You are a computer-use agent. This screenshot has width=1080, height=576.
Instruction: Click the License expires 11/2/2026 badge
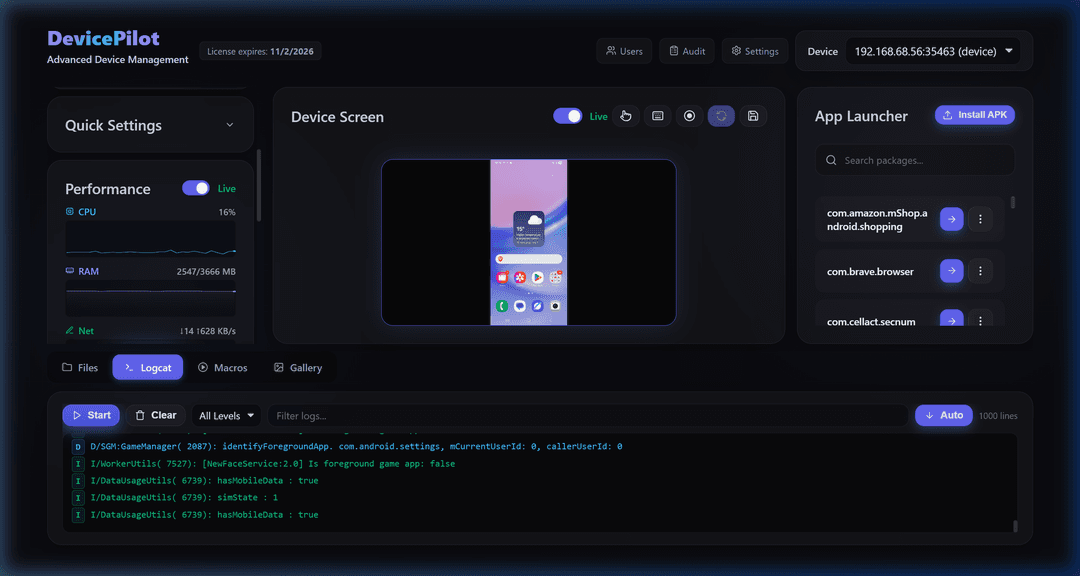(x=260, y=51)
